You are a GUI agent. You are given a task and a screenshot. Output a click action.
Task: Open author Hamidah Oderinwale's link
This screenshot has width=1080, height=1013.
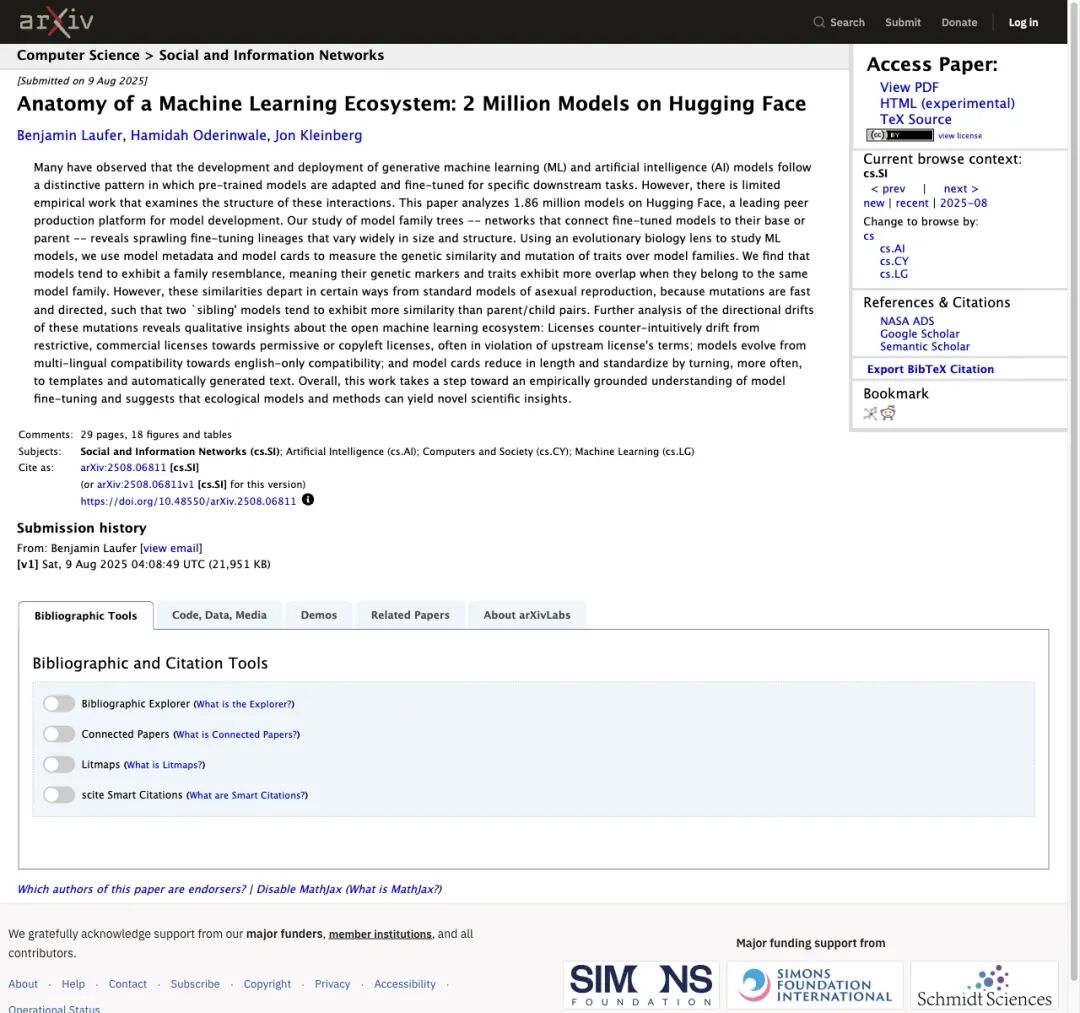pyautogui.click(x=198, y=135)
